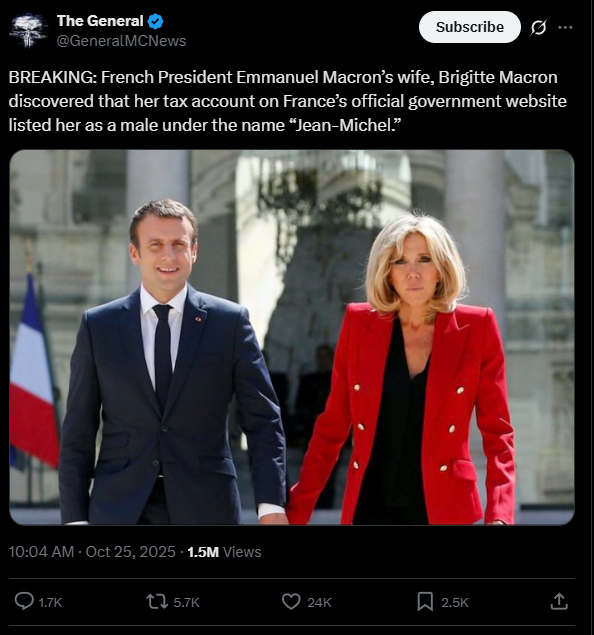This screenshot has width=594, height=635.
Task: Bookmark this post with the ribbon icon
Action: point(425,602)
